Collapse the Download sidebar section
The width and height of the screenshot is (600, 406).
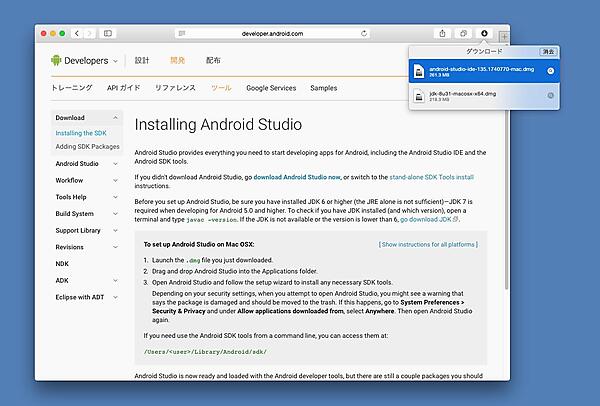tap(116, 118)
